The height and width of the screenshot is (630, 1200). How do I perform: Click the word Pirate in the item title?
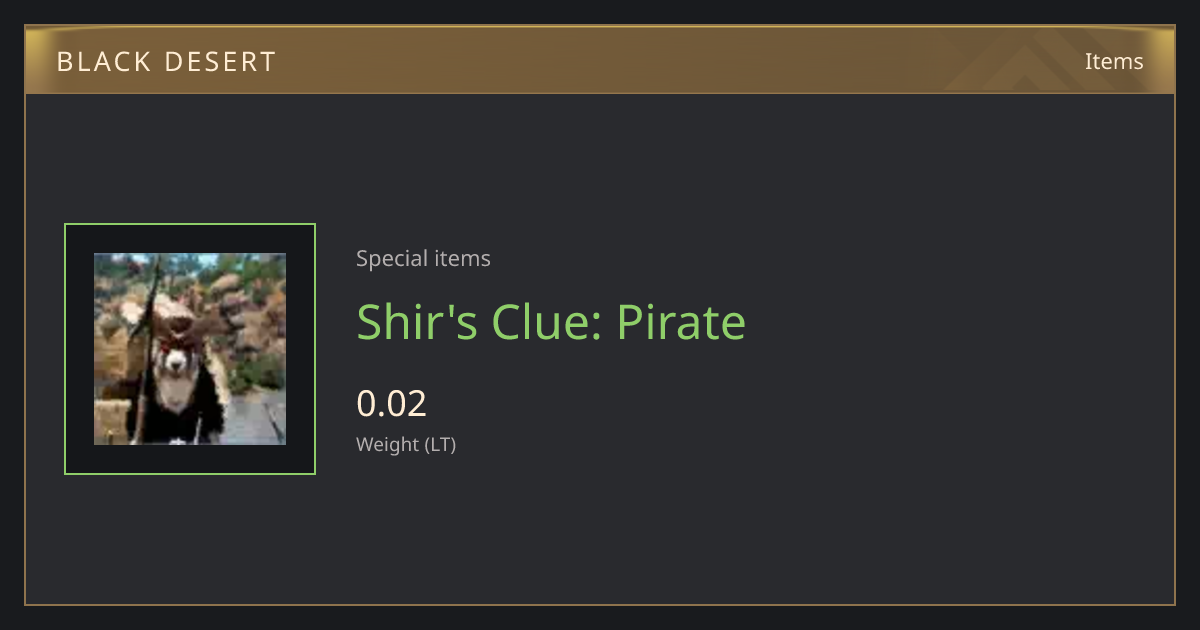pos(681,322)
